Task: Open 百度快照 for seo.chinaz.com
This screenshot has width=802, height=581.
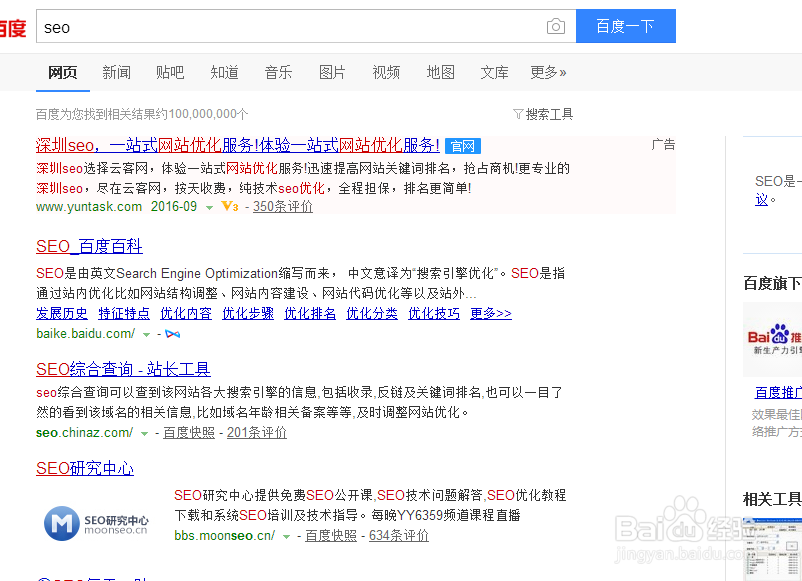Action: 189,433
